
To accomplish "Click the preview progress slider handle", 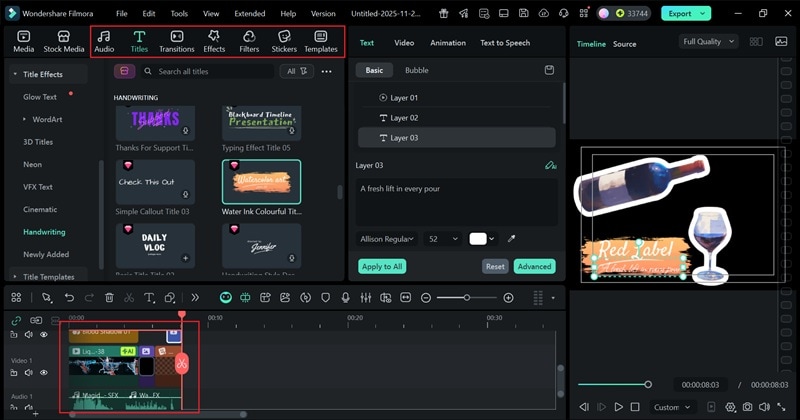I will coord(647,384).
